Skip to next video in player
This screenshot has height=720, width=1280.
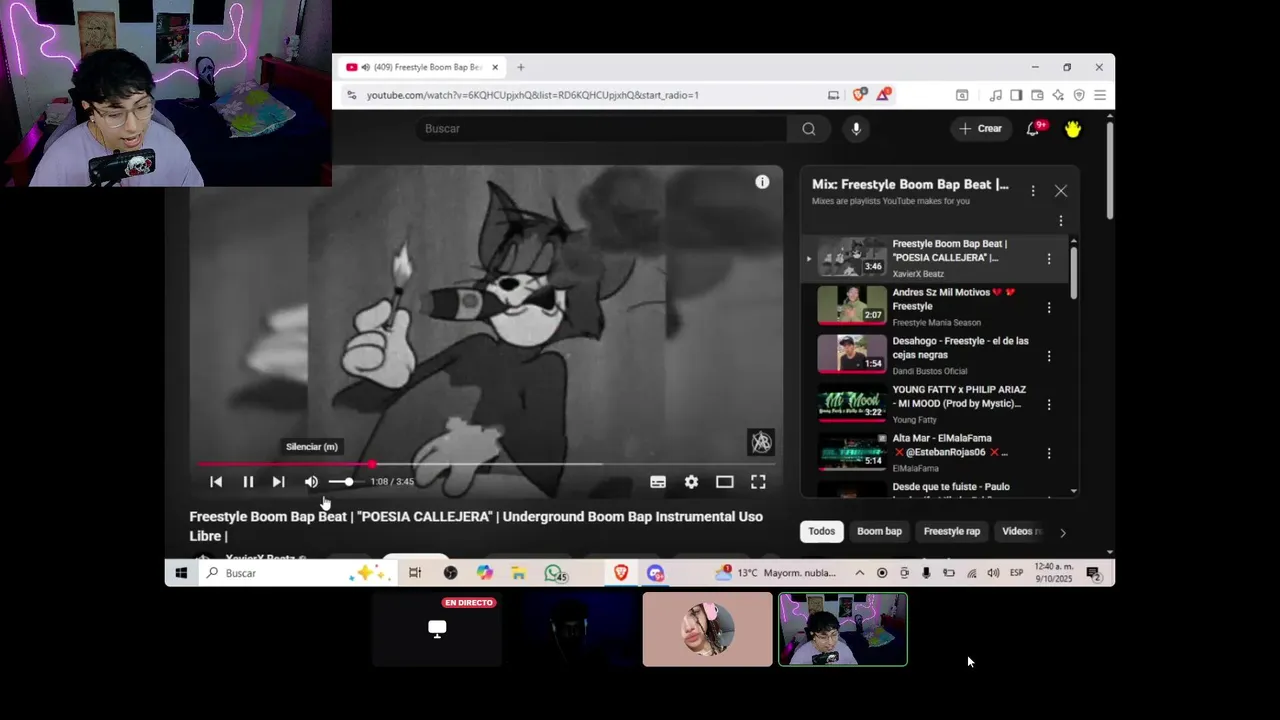(x=279, y=482)
